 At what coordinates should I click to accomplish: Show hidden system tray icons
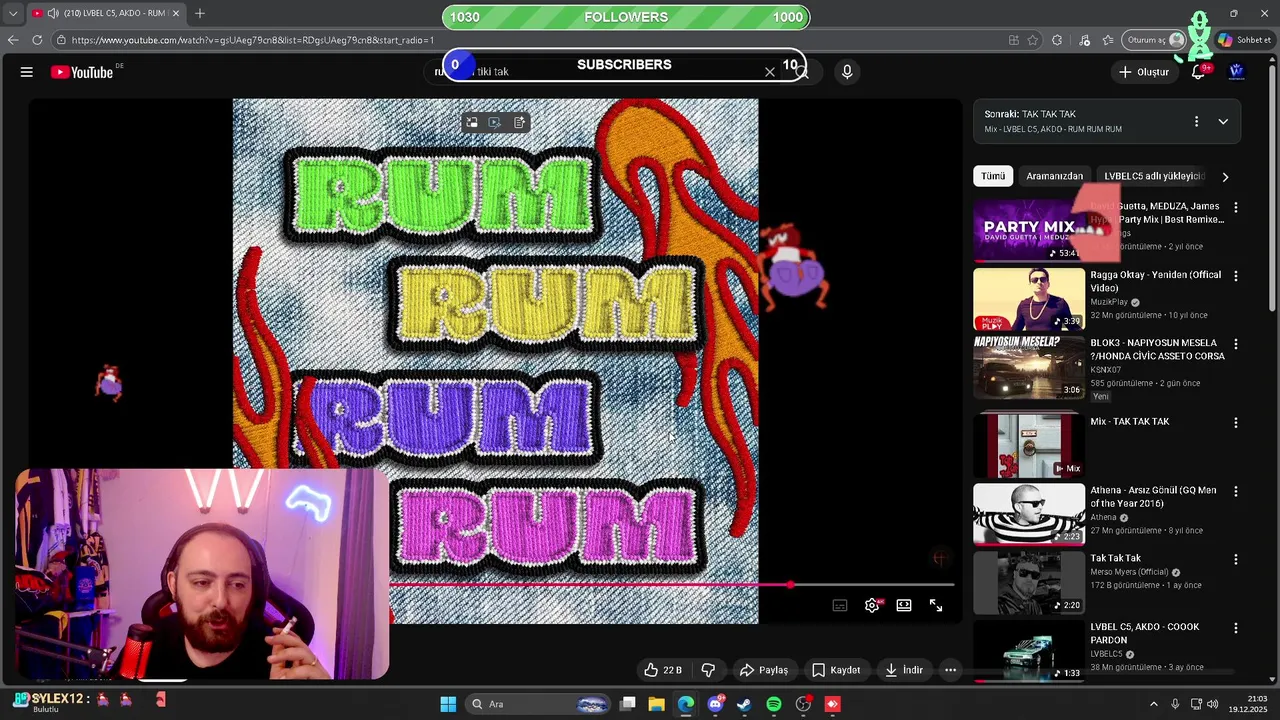point(1153,704)
